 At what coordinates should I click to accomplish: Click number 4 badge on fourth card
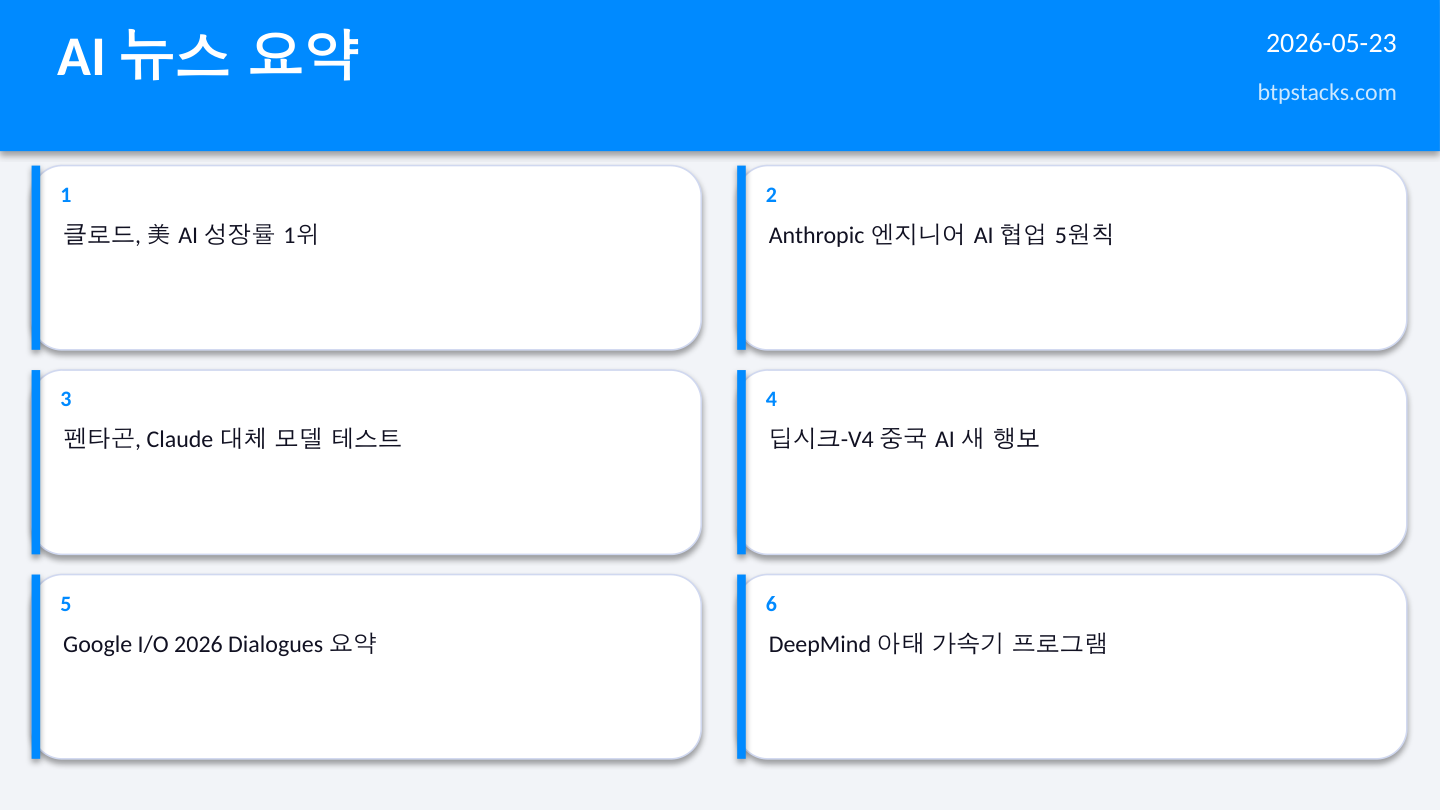771,399
